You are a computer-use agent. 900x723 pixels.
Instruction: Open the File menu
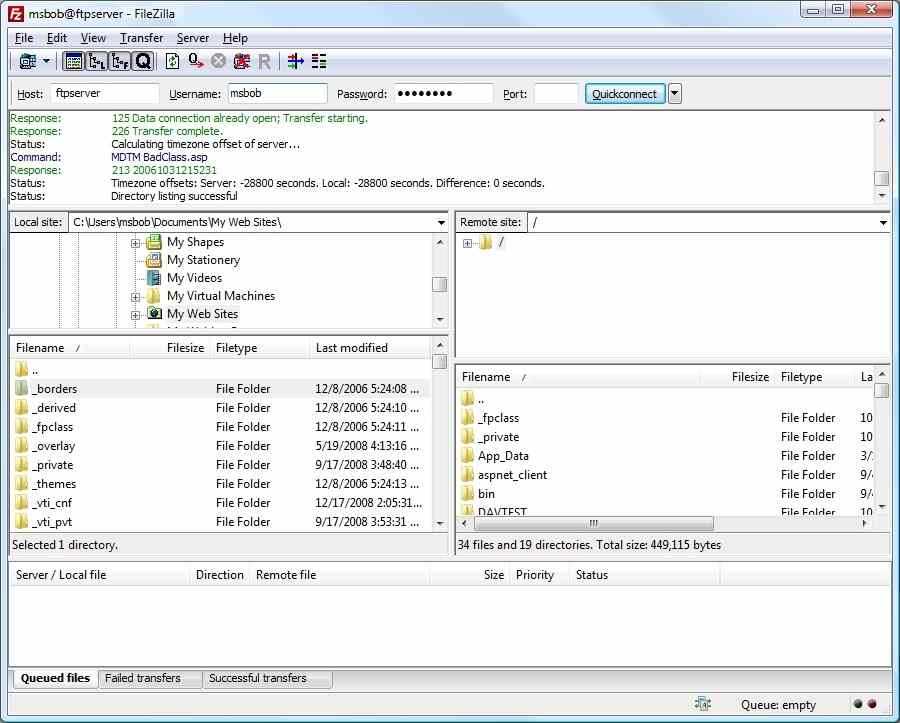24,38
